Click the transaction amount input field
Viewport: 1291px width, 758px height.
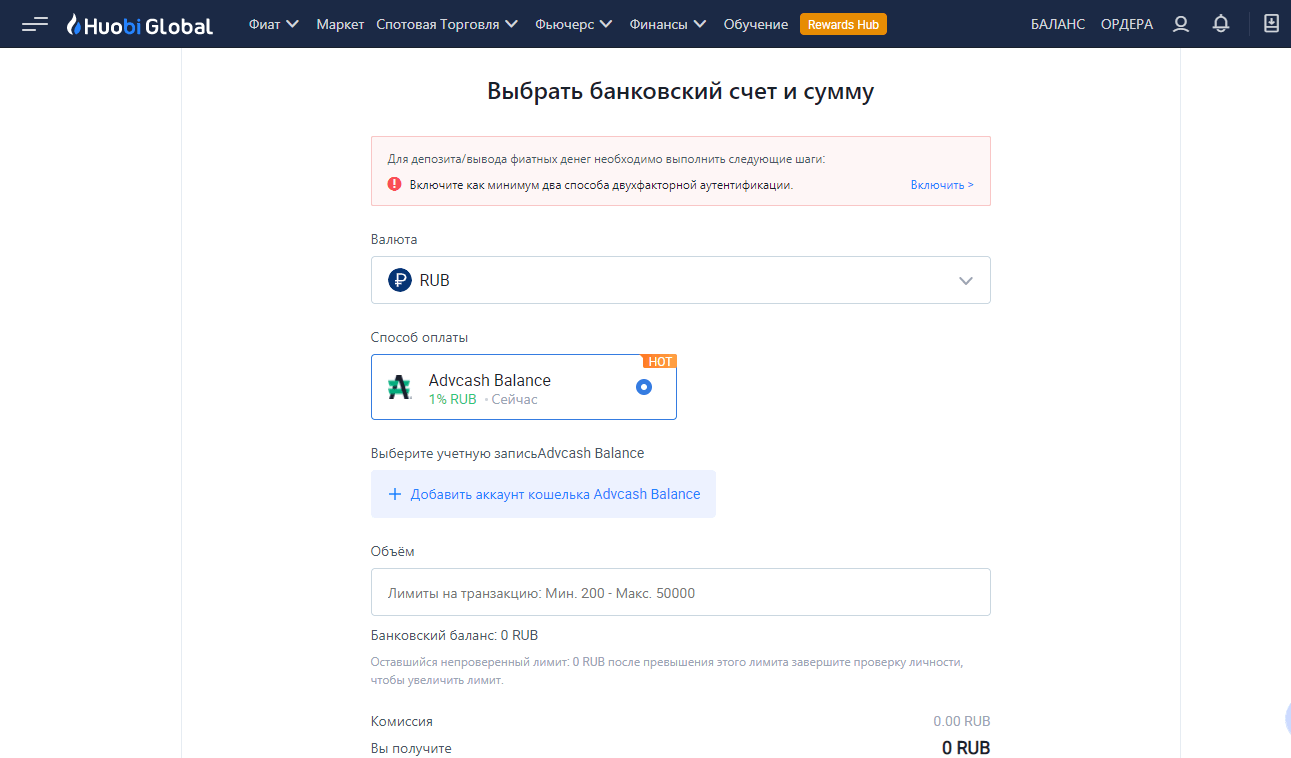point(680,592)
